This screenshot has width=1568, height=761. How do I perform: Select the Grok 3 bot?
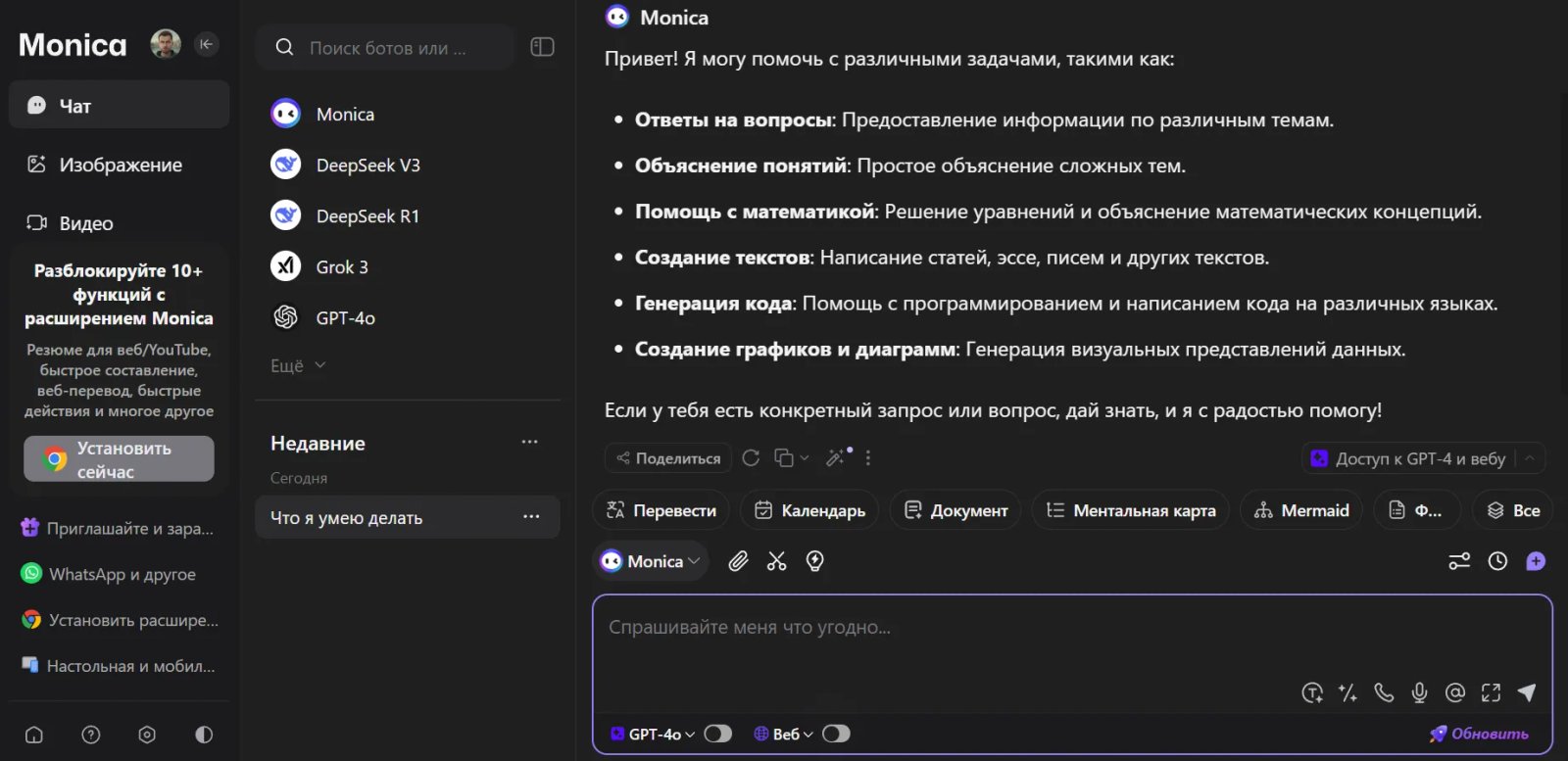408,266
